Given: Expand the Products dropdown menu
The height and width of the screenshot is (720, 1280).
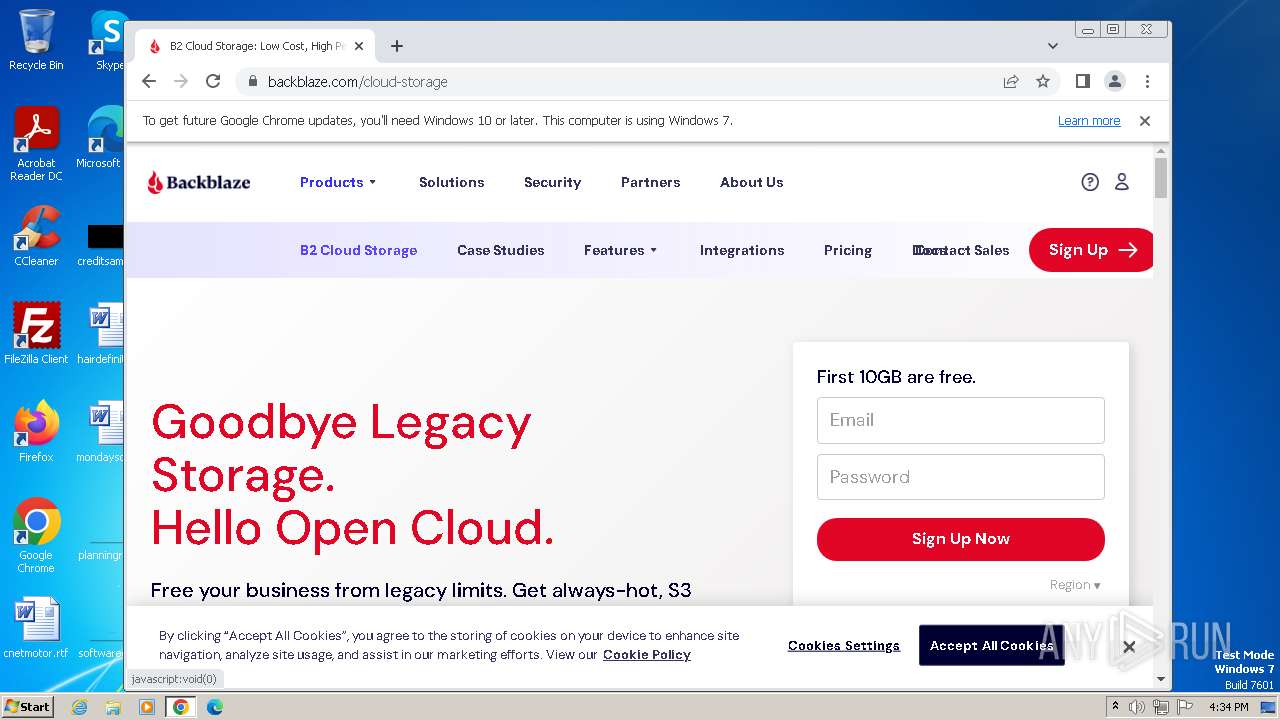Looking at the screenshot, I should [x=338, y=182].
